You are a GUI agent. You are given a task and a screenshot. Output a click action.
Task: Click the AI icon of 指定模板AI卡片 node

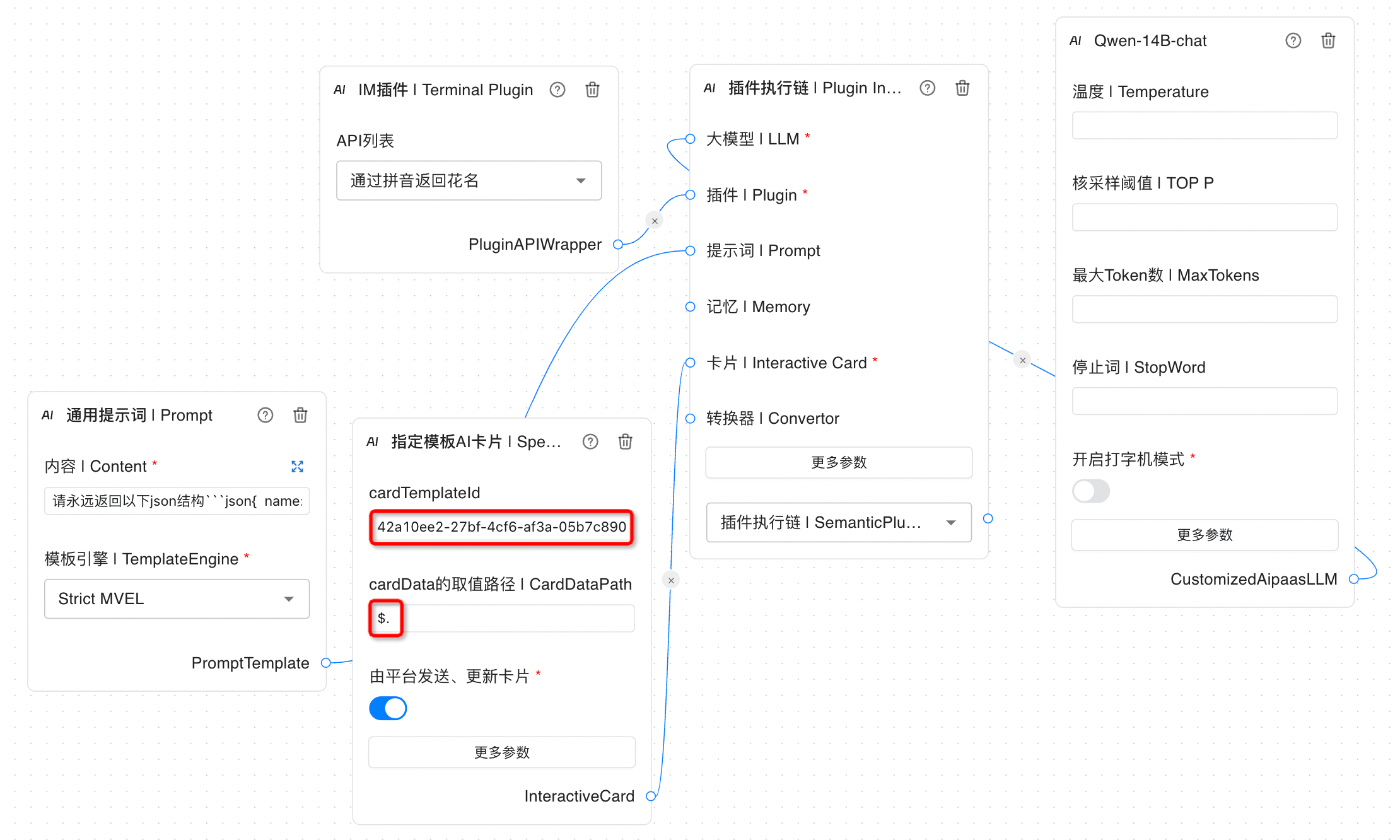pos(372,441)
